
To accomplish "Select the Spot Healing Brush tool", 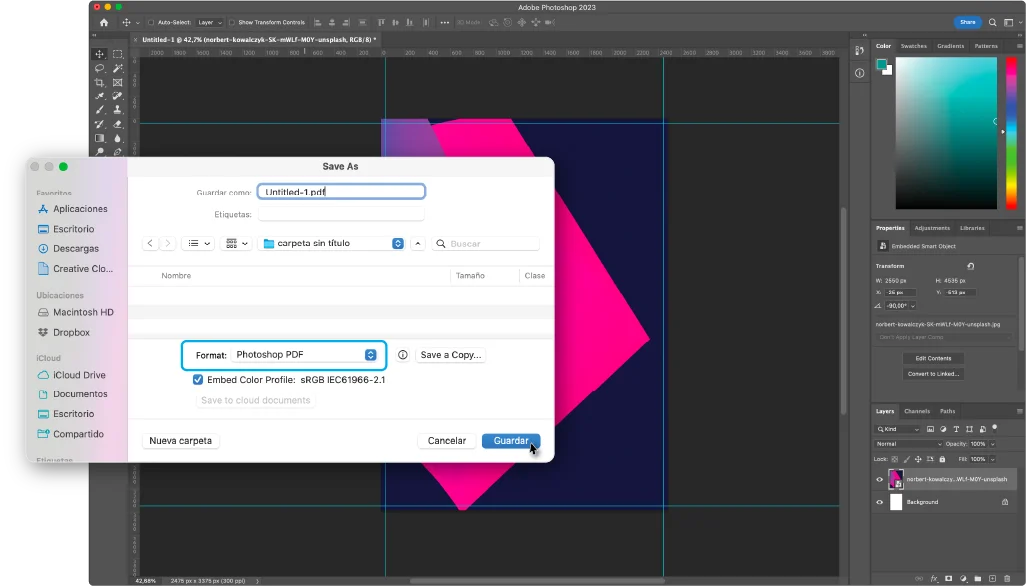I will tap(118, 96).
